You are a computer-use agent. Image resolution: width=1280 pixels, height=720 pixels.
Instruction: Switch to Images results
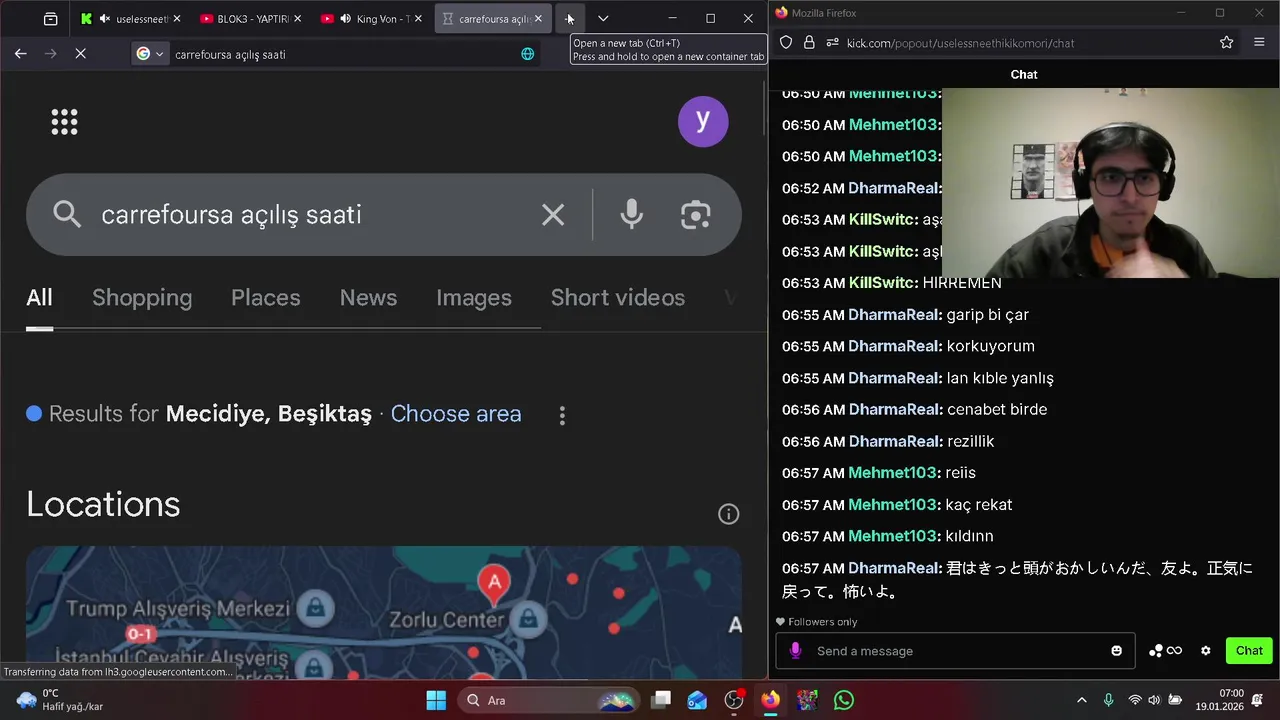[474, 298]
